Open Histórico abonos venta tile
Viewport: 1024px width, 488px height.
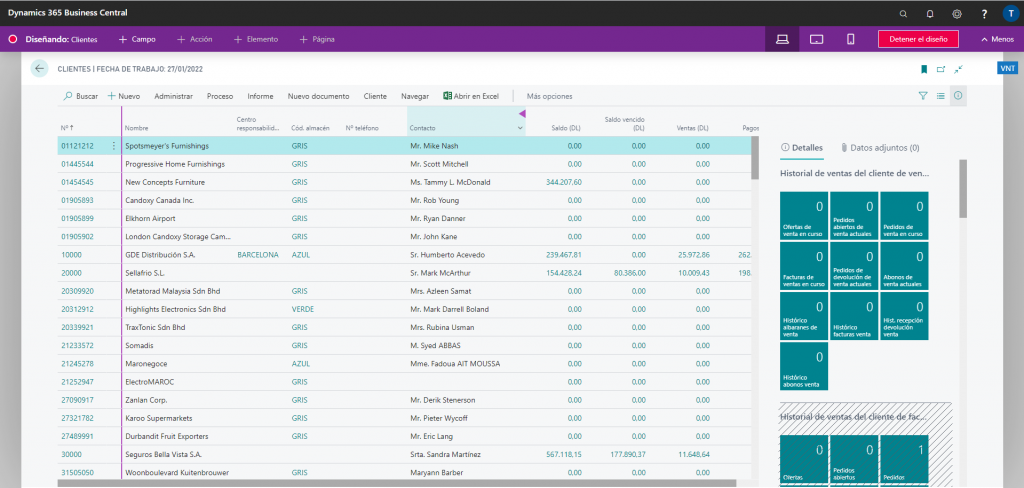pos(804,366)
